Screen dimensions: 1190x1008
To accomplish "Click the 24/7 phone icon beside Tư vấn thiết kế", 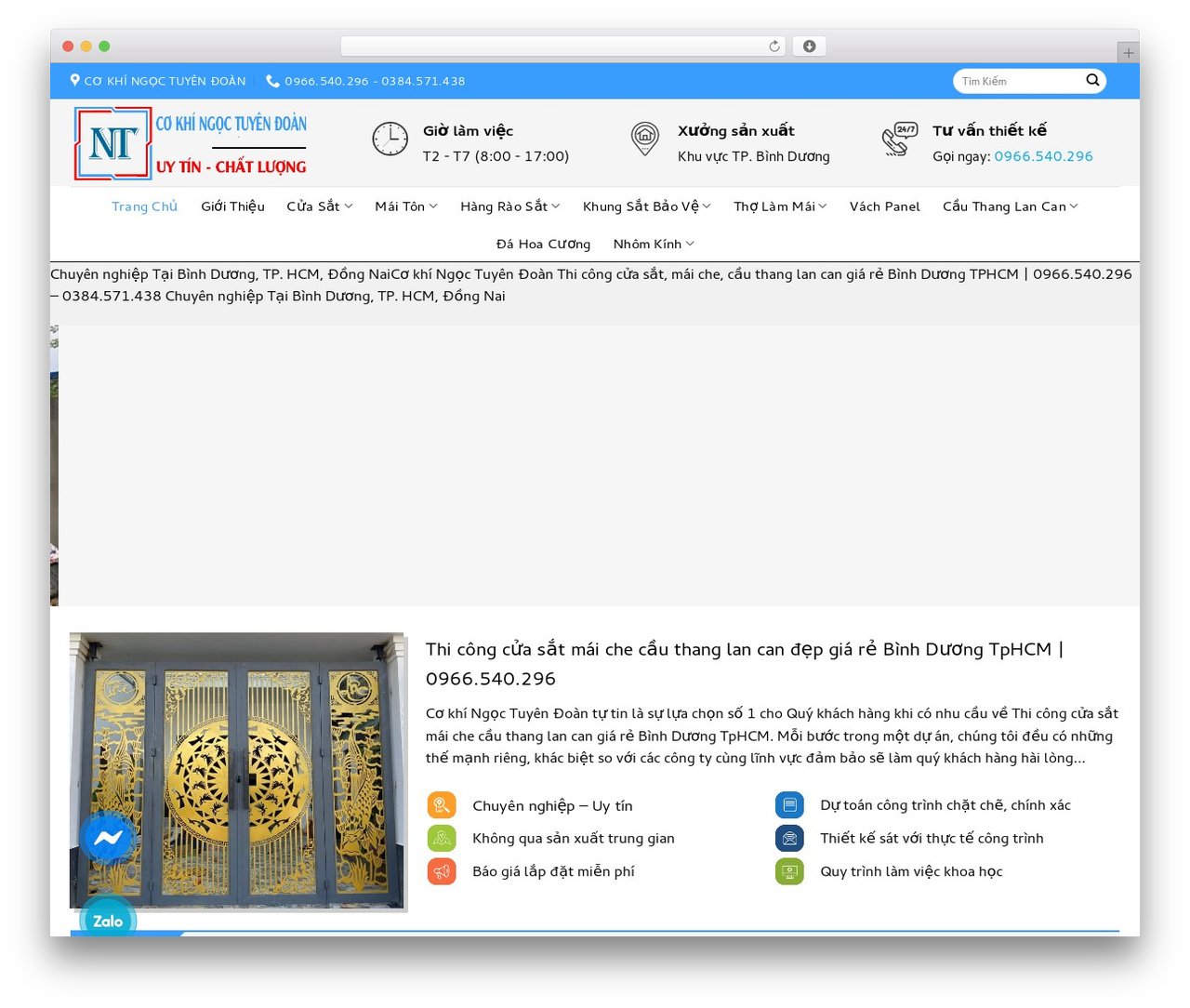I will click(x=900, y=139).
